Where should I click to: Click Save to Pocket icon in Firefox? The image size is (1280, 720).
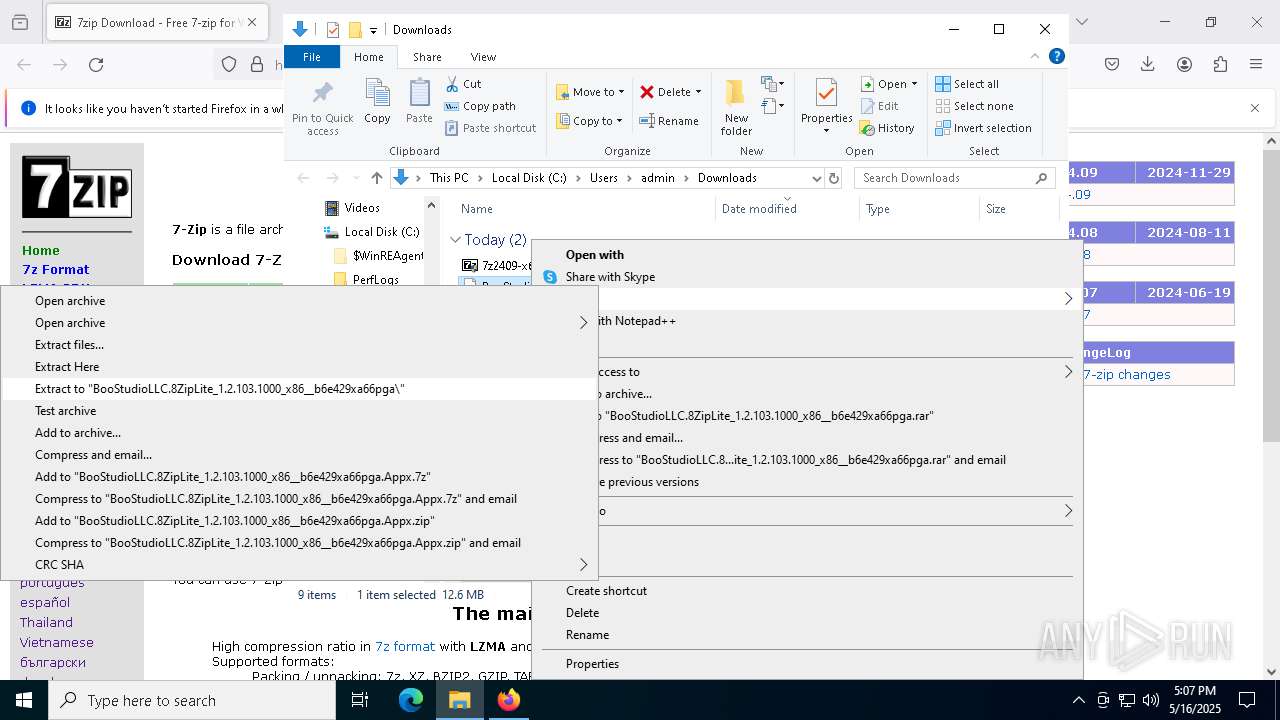click(1112, 64)
